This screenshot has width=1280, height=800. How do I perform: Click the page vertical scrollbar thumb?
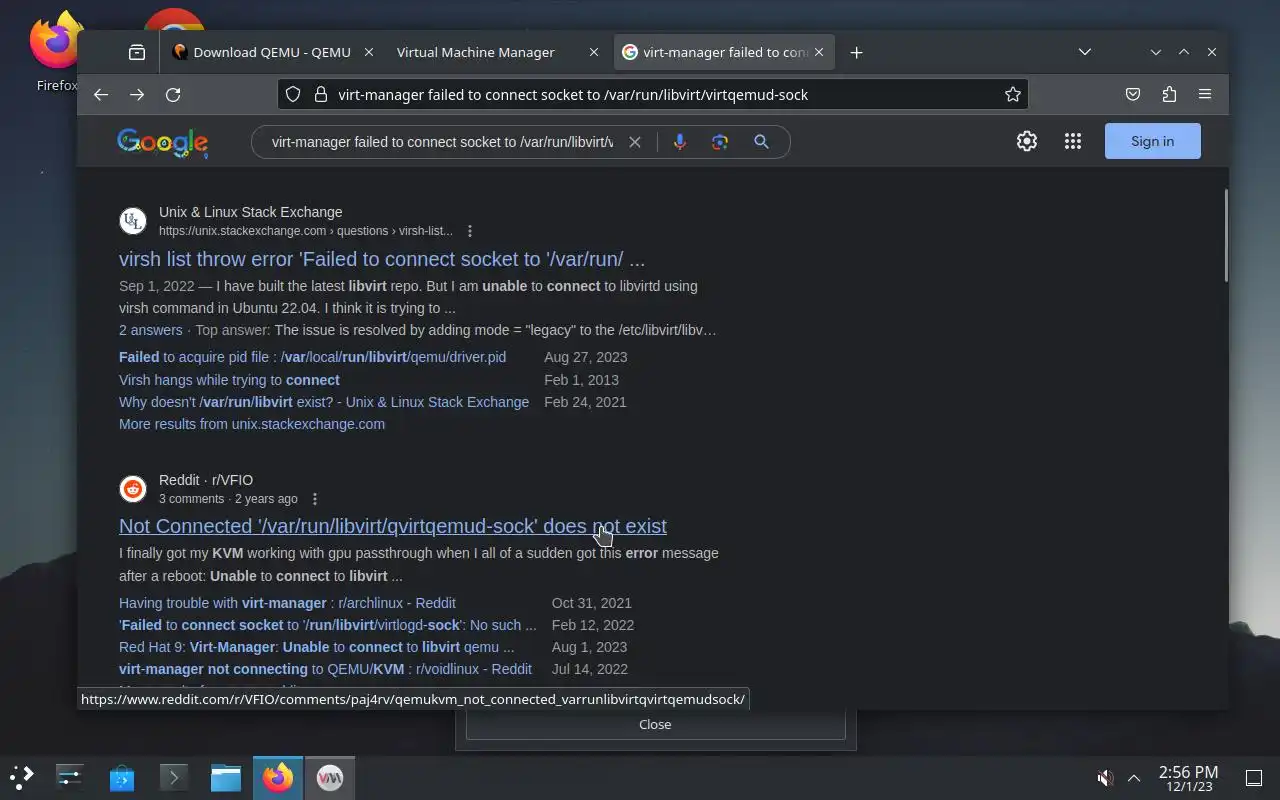1225,235
